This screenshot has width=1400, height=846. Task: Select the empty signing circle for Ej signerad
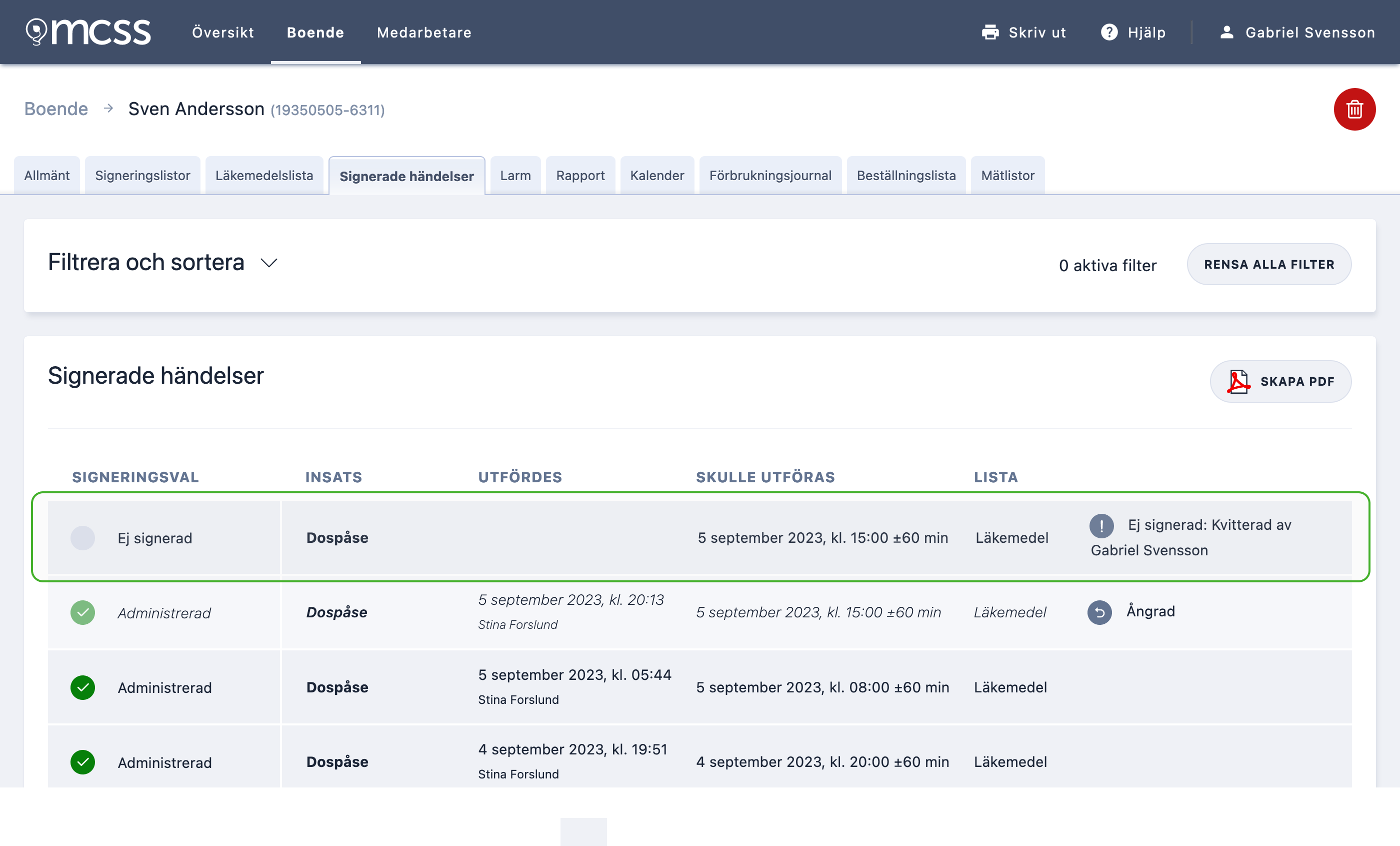click(x=83, y=538)
